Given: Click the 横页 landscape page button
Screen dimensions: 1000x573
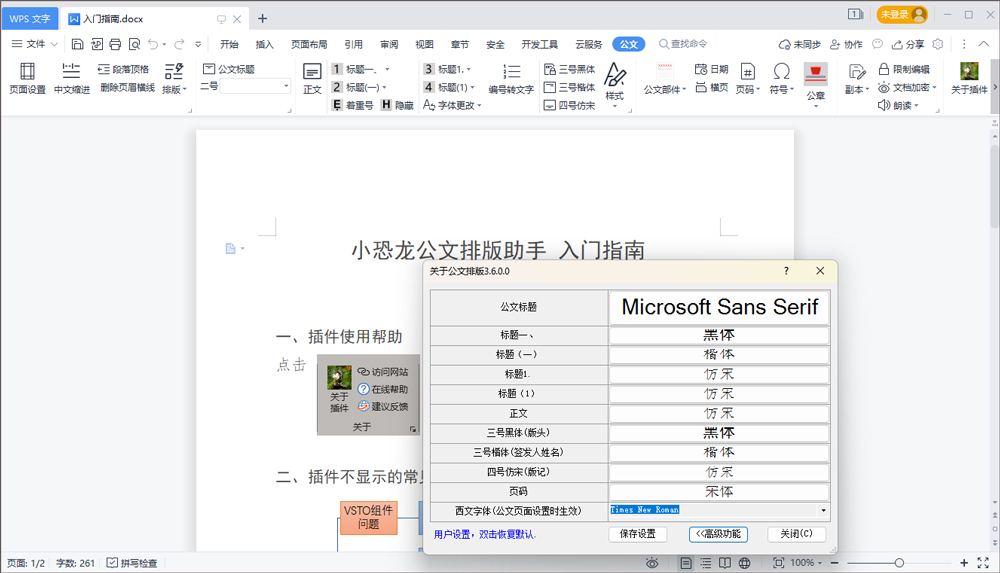Looking at the screenshot, I should 711,87.
